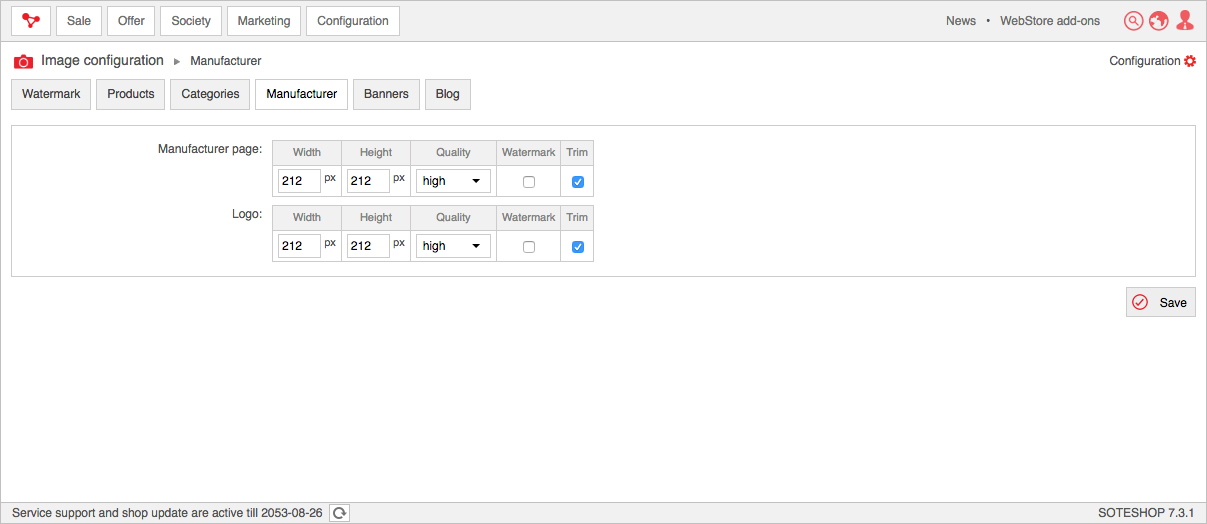Uncheck Trim for Manufacturer page

577,182
